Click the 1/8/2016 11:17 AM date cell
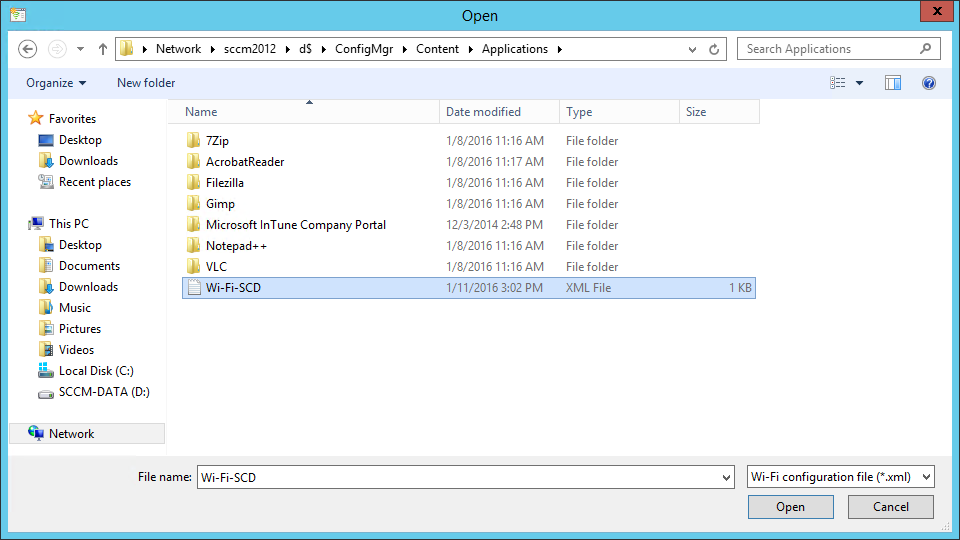The height and width of the screenshot is (540, 960). [495, 162]
